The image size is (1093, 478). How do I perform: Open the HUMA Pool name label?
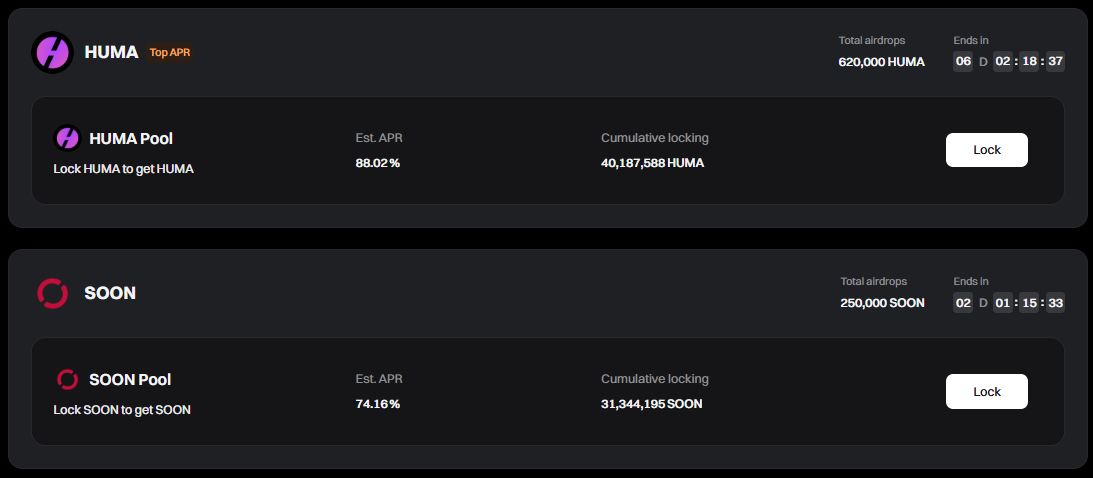(131, 138)
